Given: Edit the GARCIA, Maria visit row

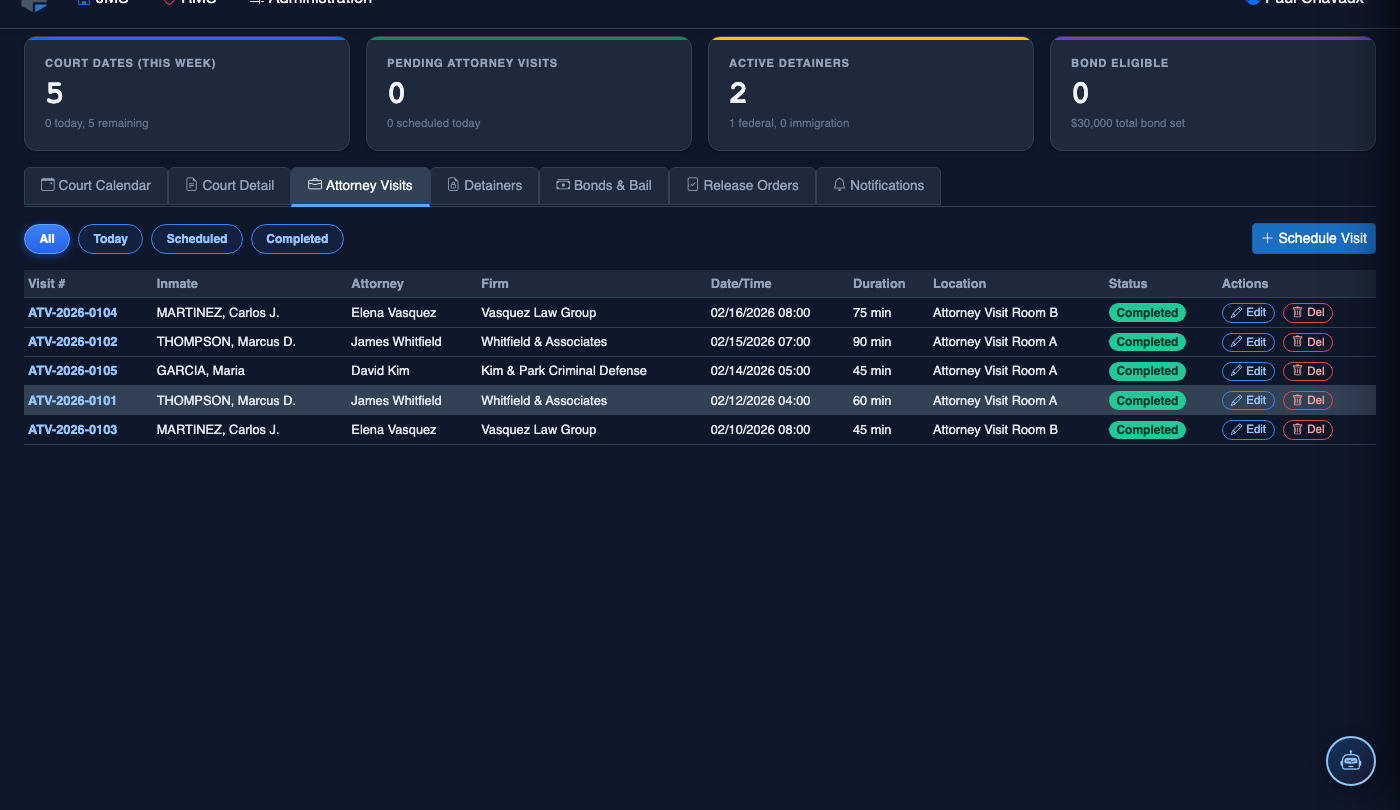Looking at the screenshot, I should [x=1248, y=371].
